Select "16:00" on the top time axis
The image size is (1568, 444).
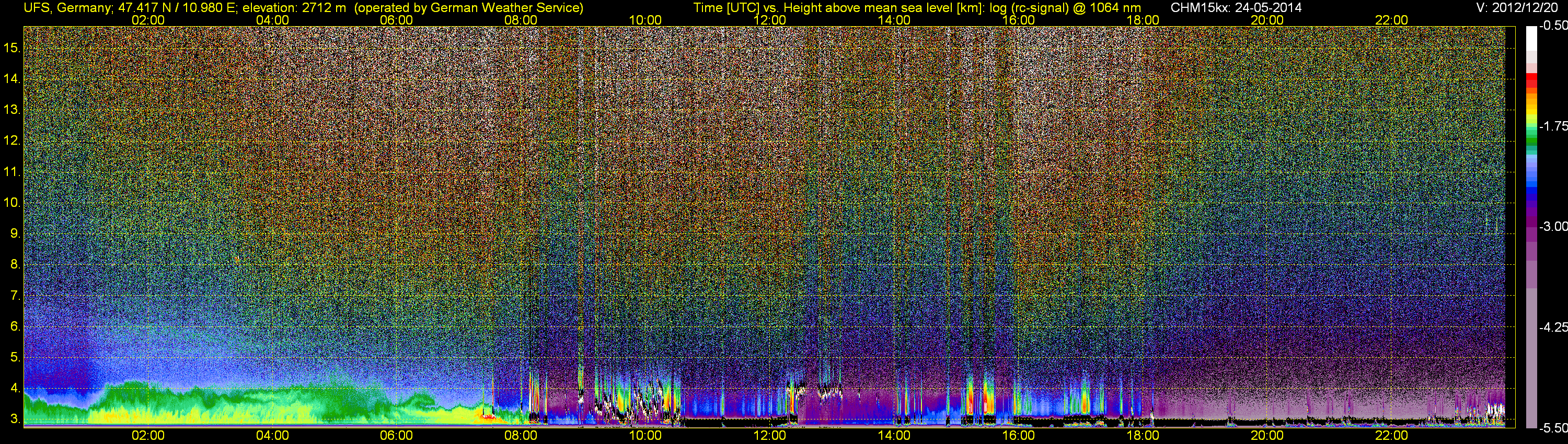[x=1018, y=20]
